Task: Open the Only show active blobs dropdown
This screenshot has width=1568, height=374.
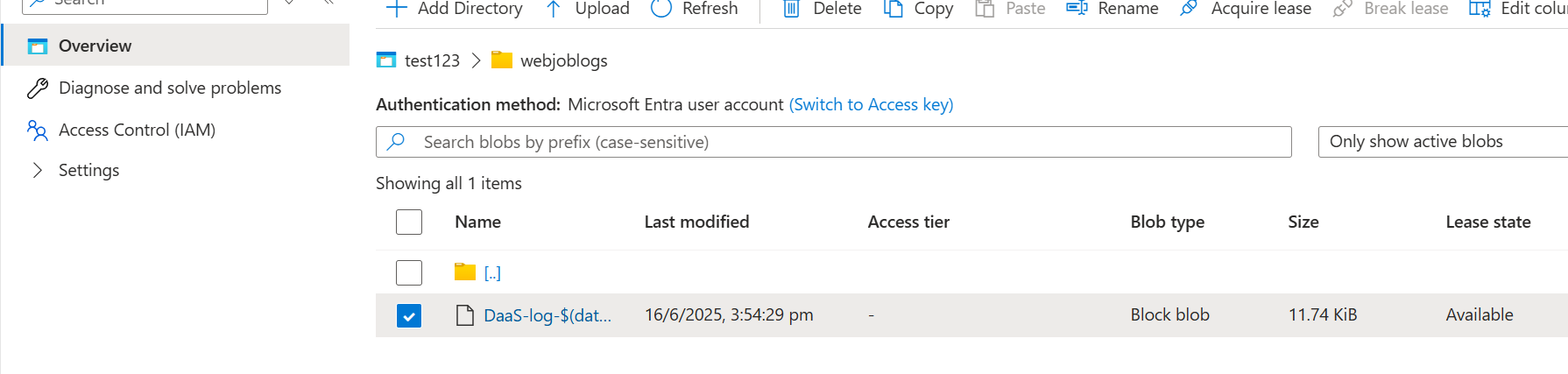Action: coord(1443,142)
